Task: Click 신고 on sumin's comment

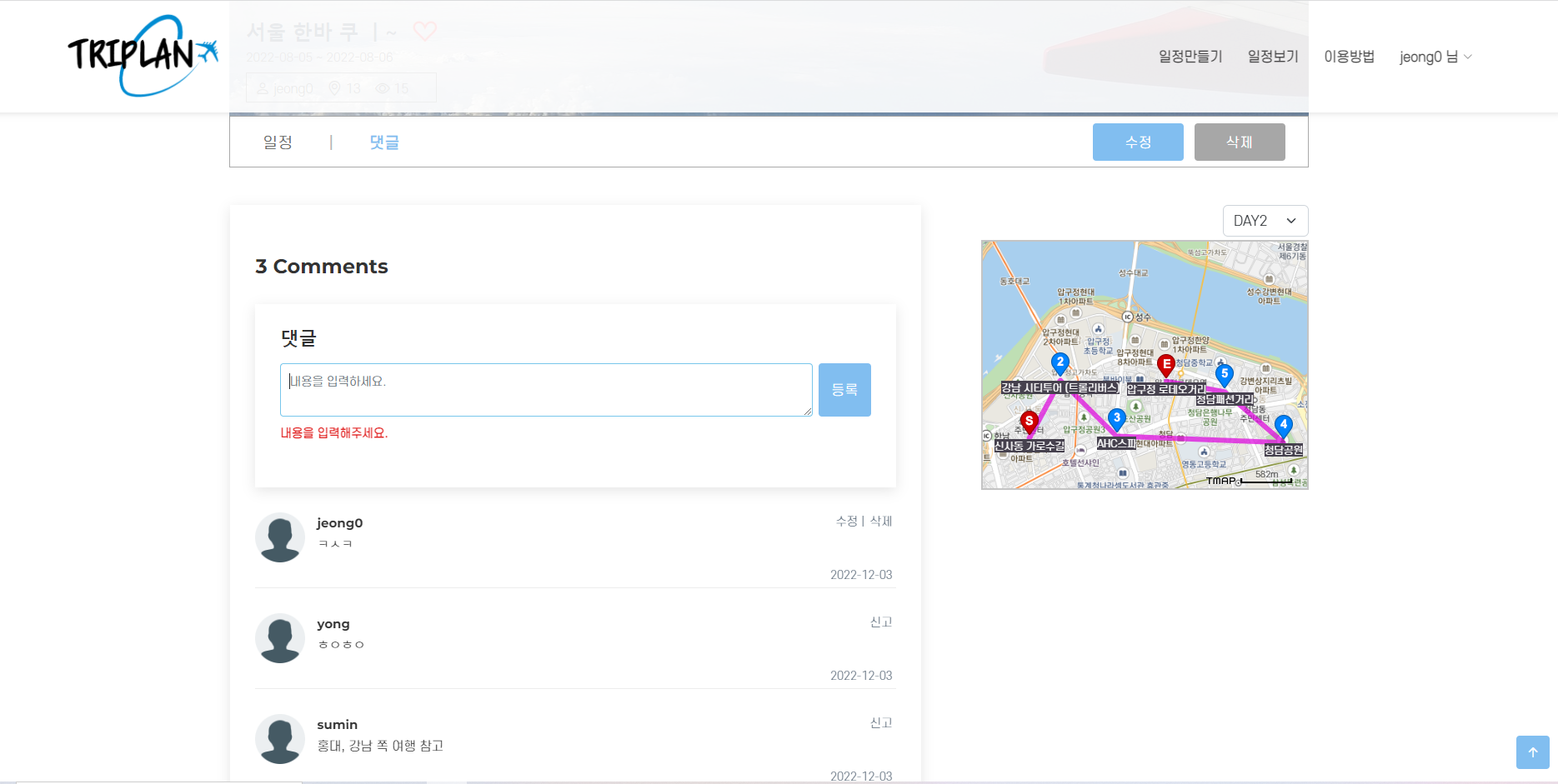Action: point(881,723)
